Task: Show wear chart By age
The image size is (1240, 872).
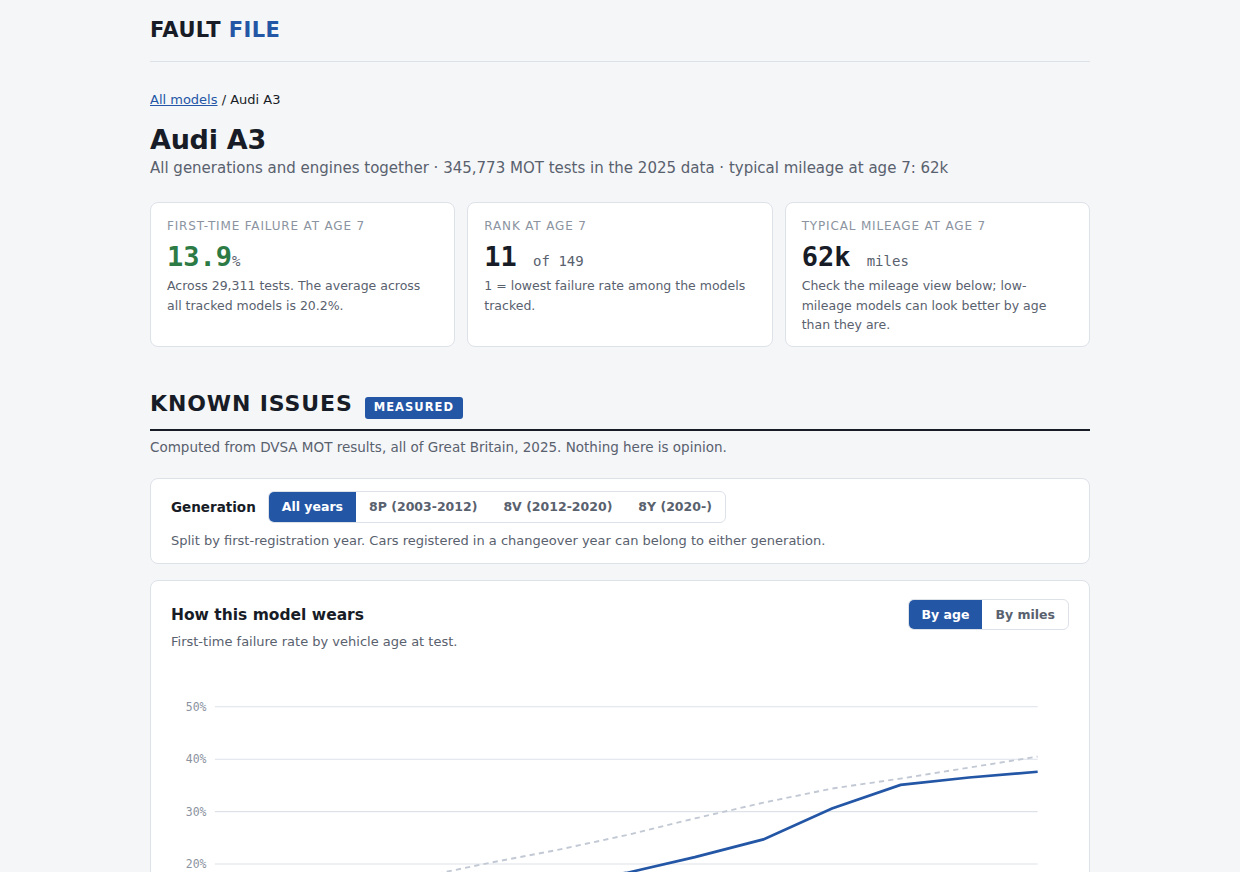Action: point(945,615)
